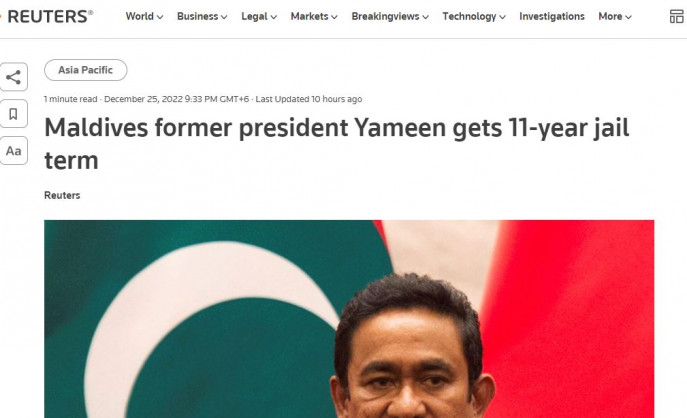Viewport: 687px width, 418px height.
Task: Open the Reuters author byline link
Action: point(62,195)
